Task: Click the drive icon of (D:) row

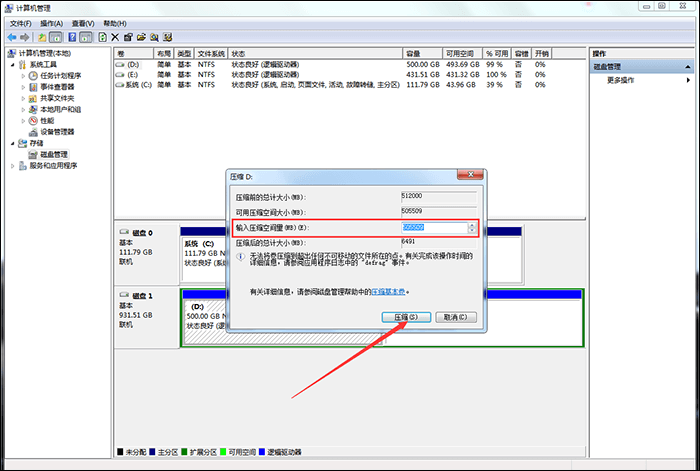Action: tap(120, 65)
